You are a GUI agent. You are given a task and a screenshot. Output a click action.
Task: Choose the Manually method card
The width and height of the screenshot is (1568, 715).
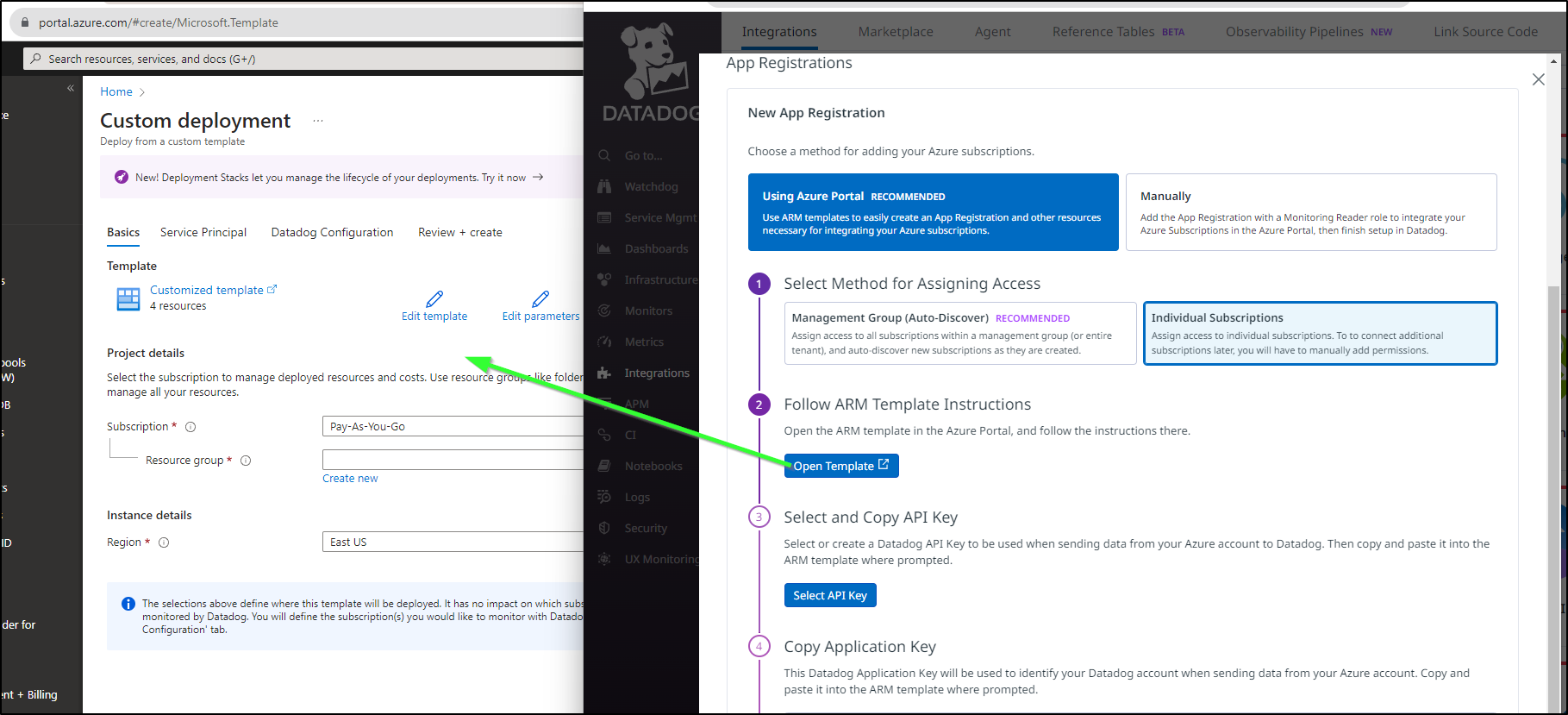click(1311, 212)
